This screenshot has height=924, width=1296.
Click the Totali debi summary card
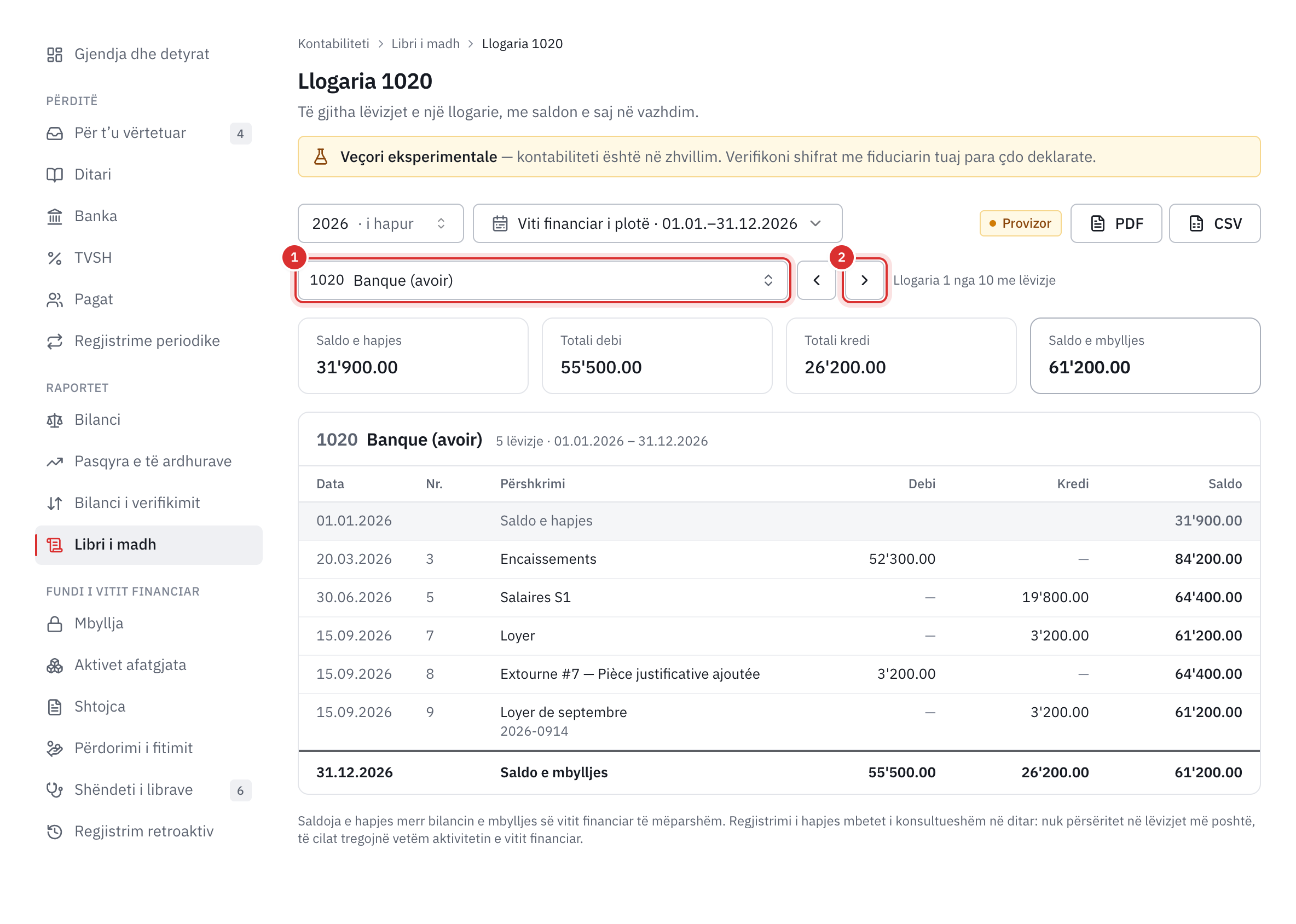[x=657, y=356]
